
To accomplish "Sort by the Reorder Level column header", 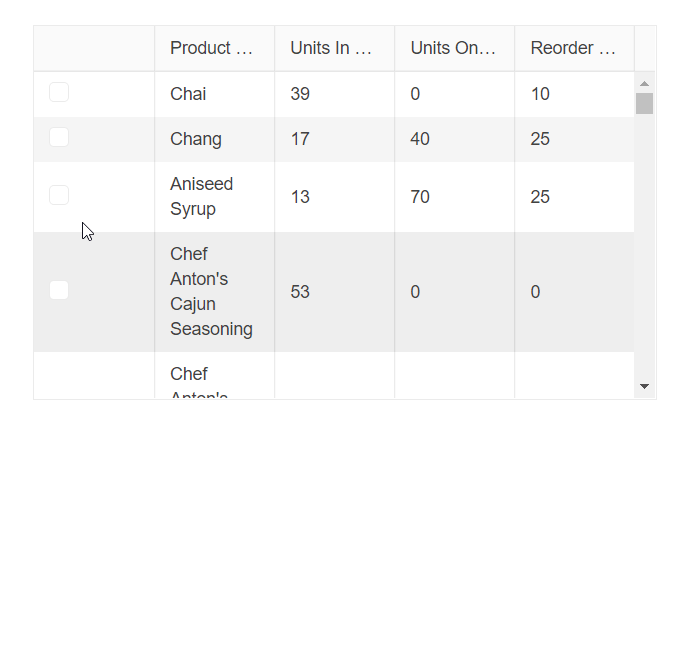I will pos(573,48).
